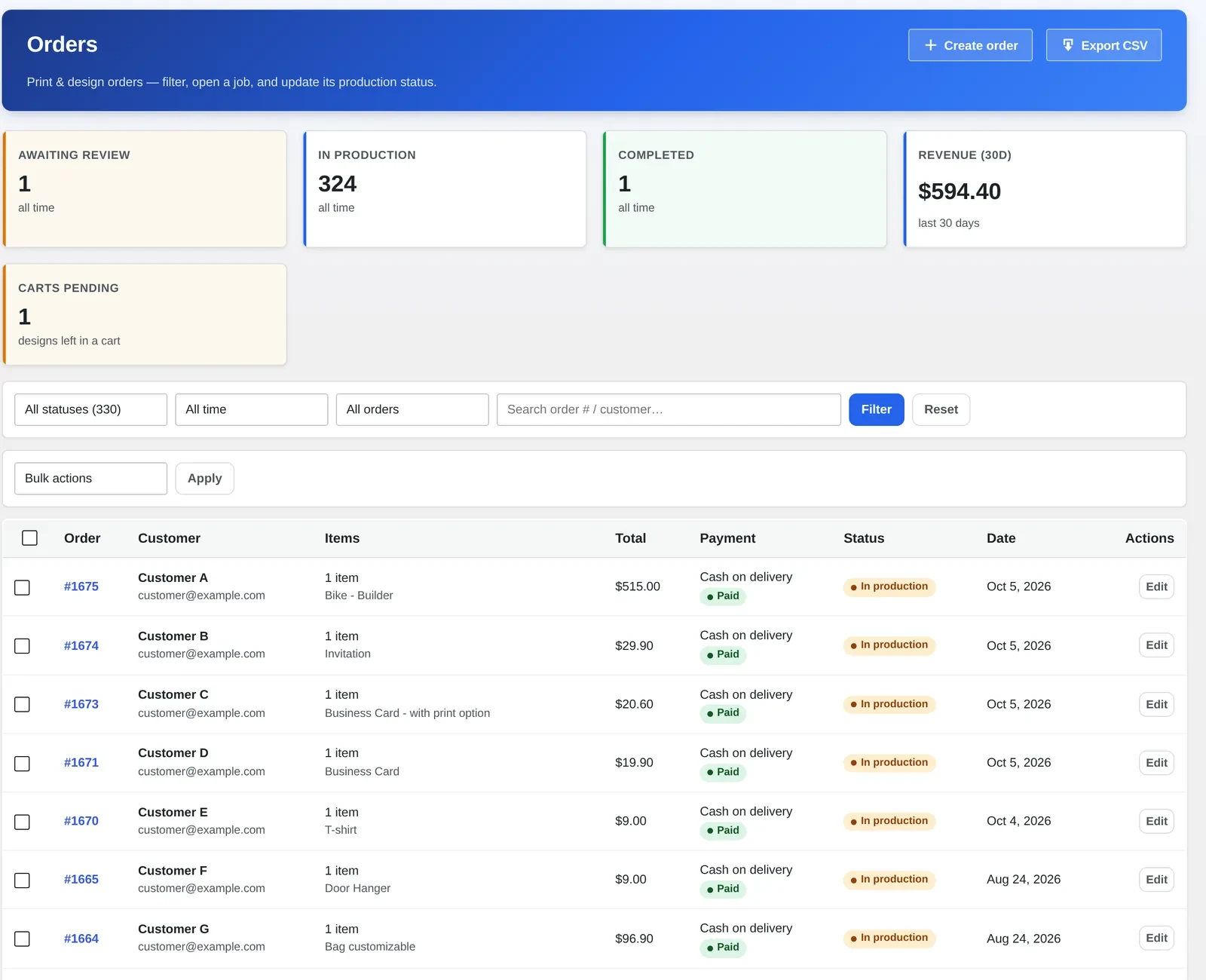Open the Bulk actions dropdown
Image resolution: width=1206 pixels, height=980 pixels.
[x=90, y=478]
